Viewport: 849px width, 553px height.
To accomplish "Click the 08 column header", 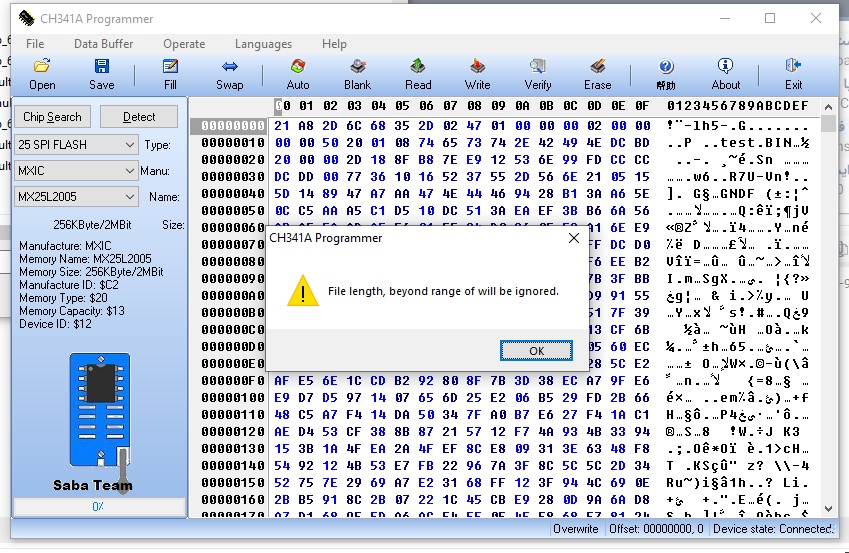I will 474,106.
